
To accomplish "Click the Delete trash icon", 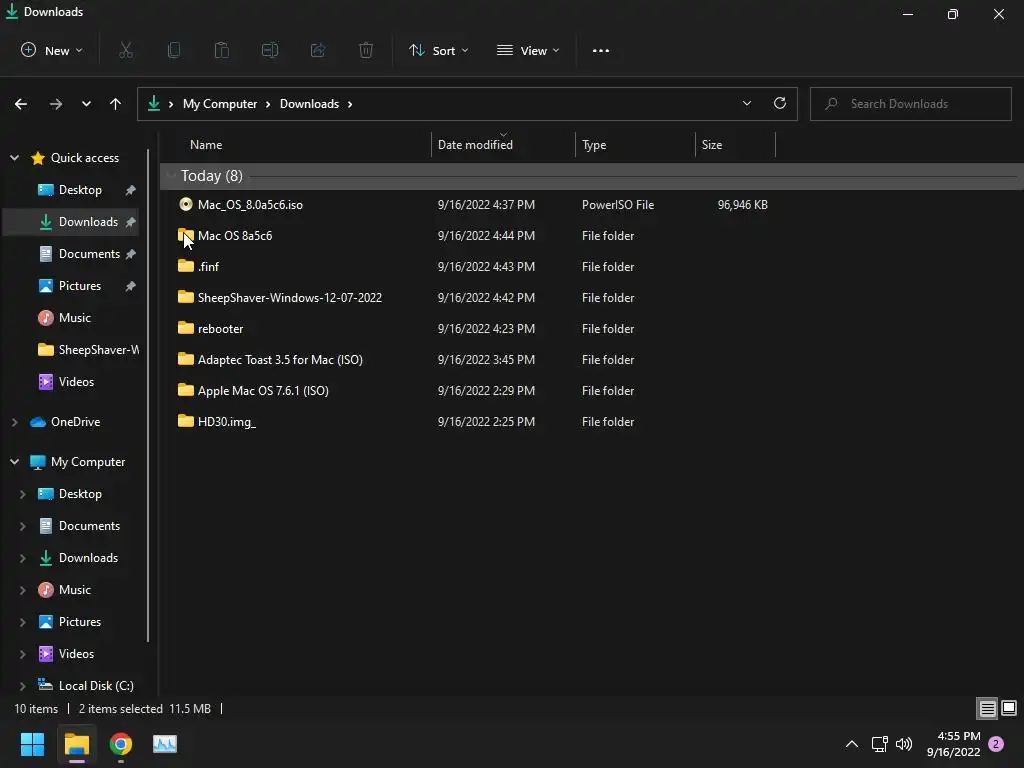I will point(366,50).
